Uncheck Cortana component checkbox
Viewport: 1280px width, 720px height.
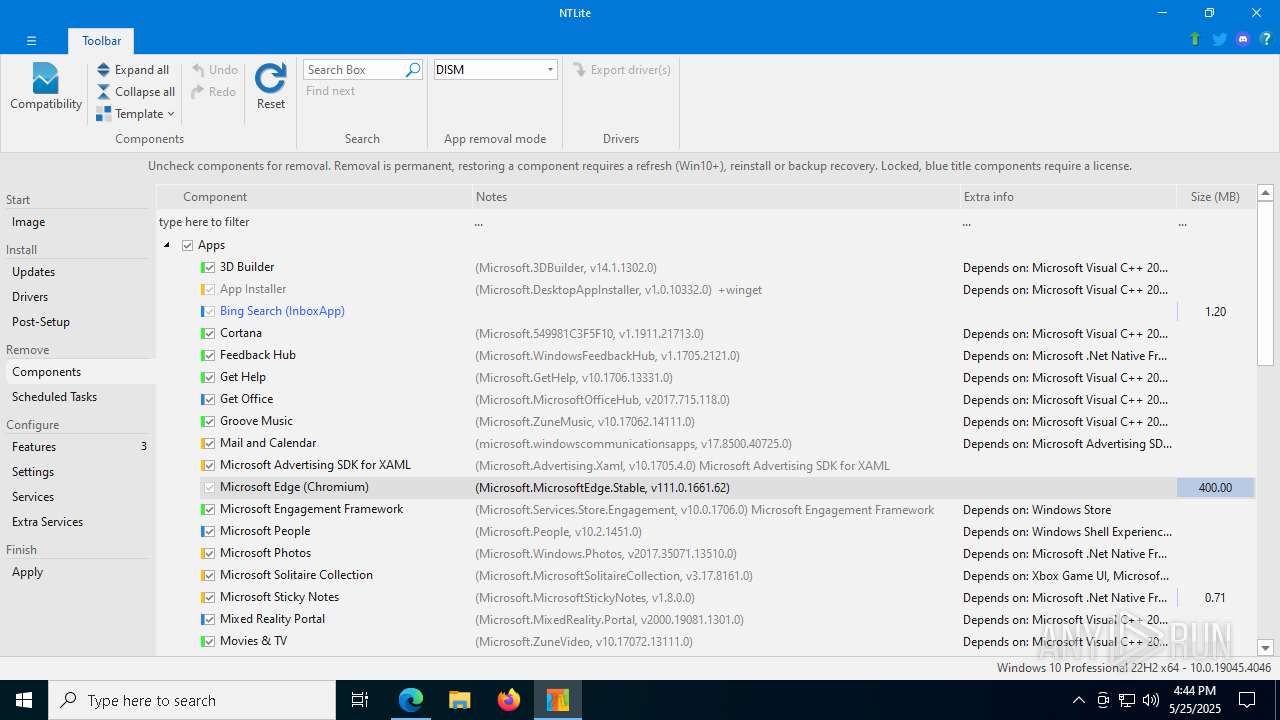point(208,333)
